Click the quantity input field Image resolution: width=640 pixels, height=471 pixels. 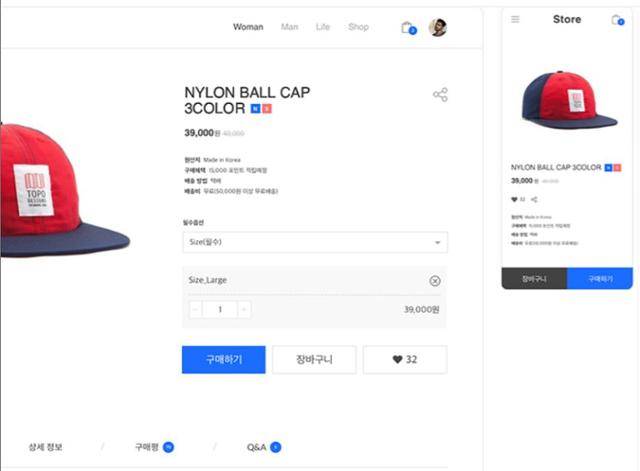tap(219, 310)
